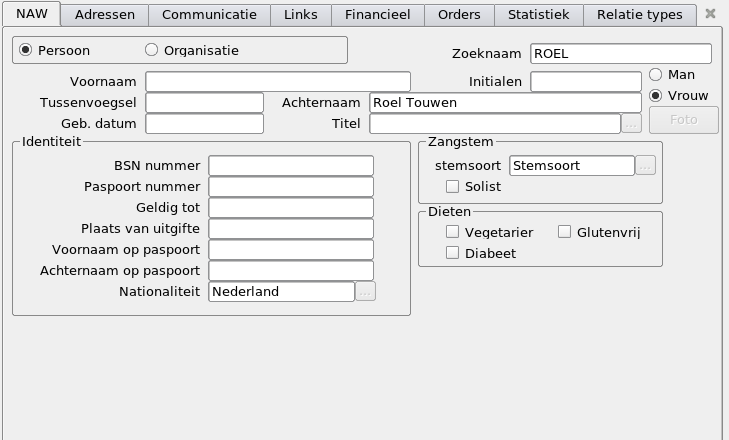Select the Organisatie radio button

pos(152,50)
